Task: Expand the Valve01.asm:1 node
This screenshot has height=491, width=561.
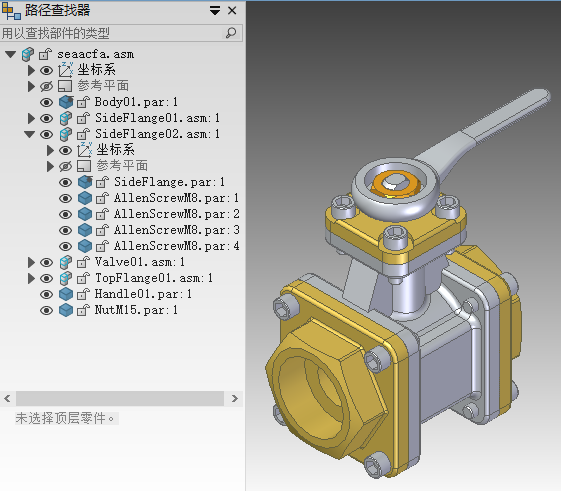Action: [31, 262]
